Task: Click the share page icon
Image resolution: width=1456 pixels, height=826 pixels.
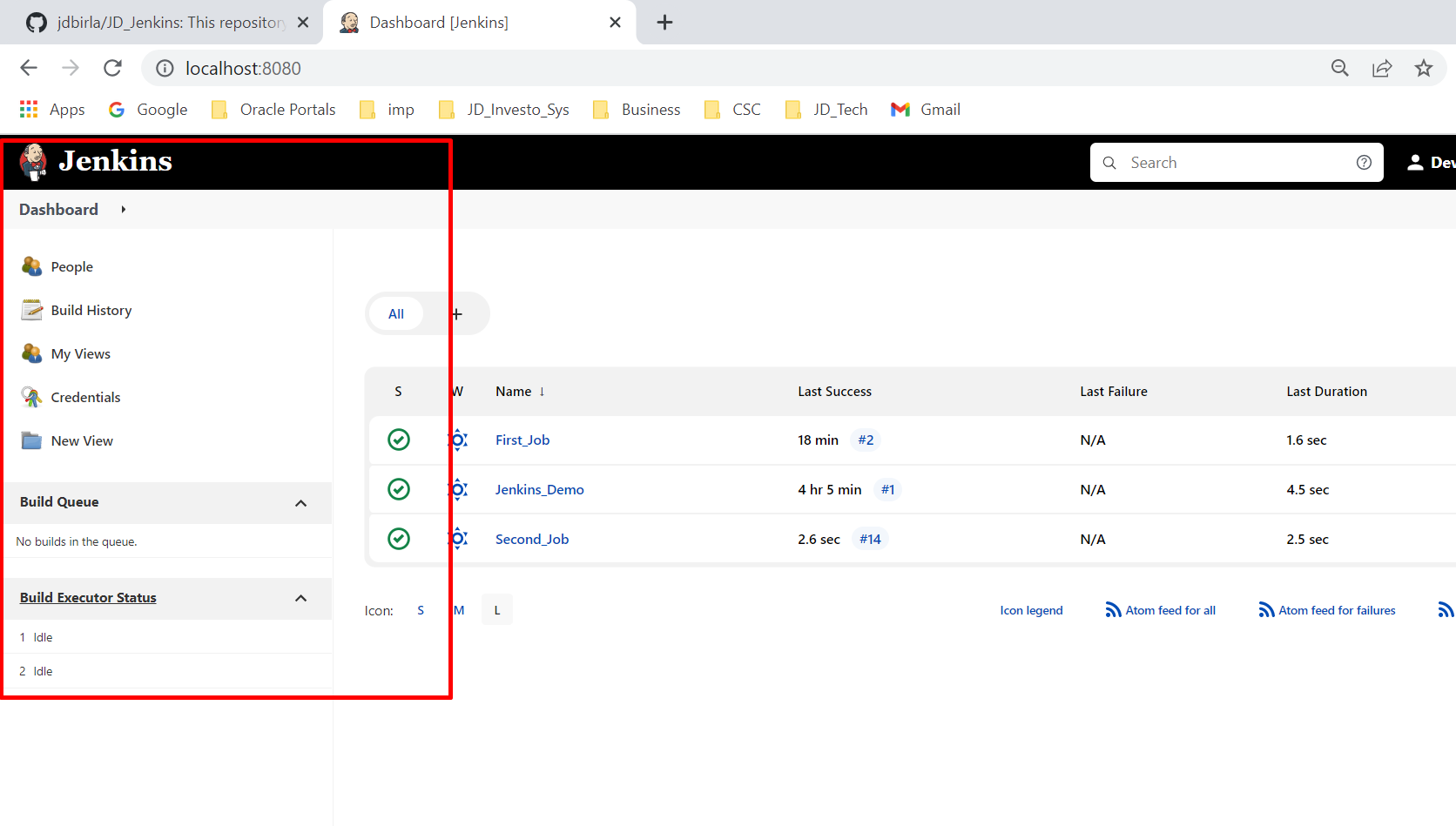Action: [1382, 68]
